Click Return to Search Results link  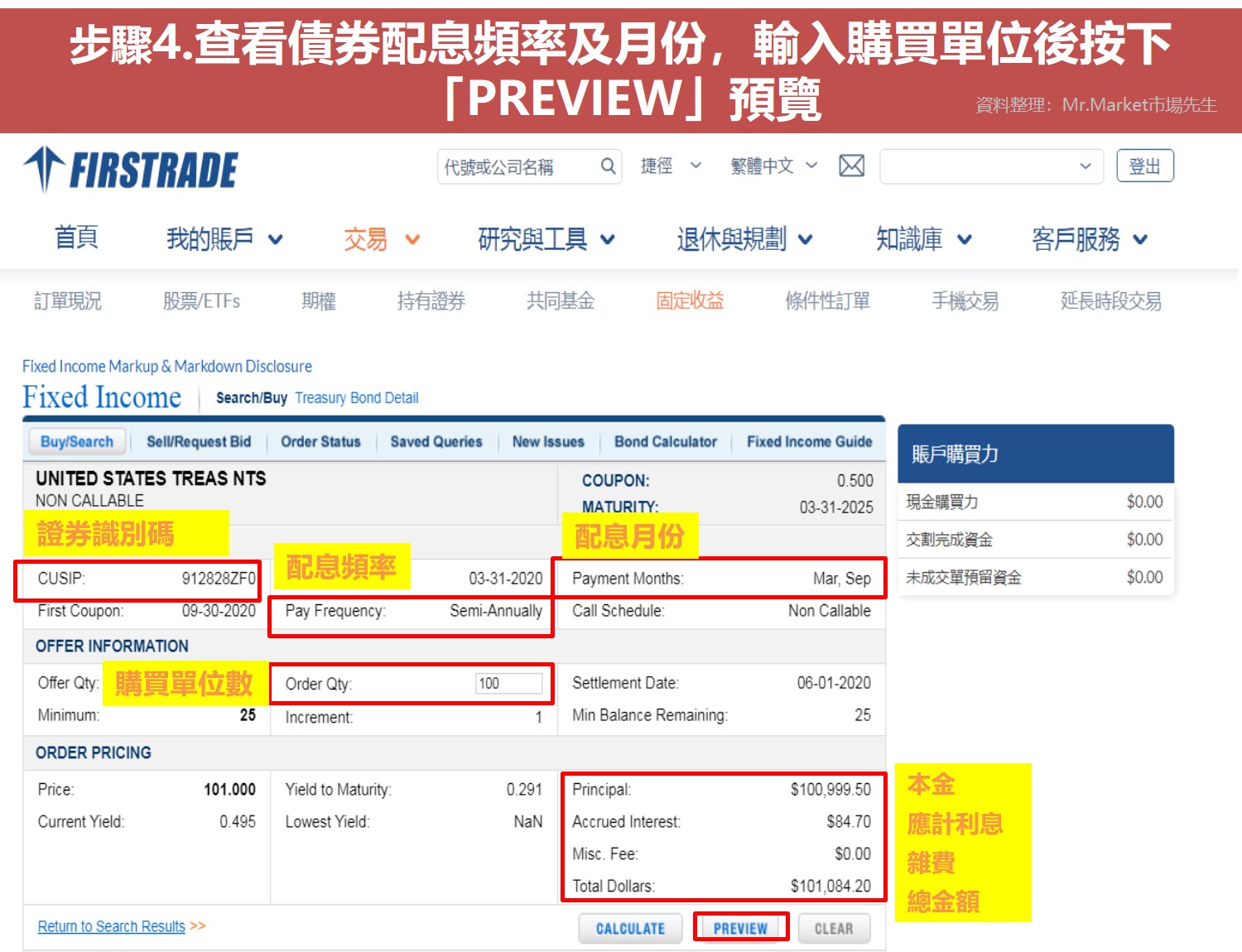(x=112, y=926)
